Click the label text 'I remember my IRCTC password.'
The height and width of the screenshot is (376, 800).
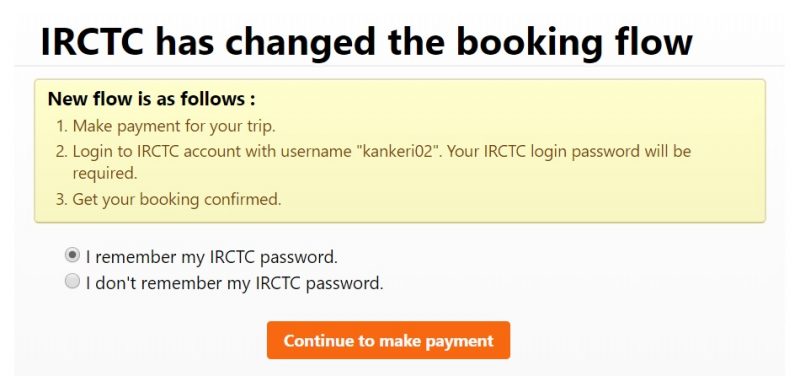click(212, 257)
